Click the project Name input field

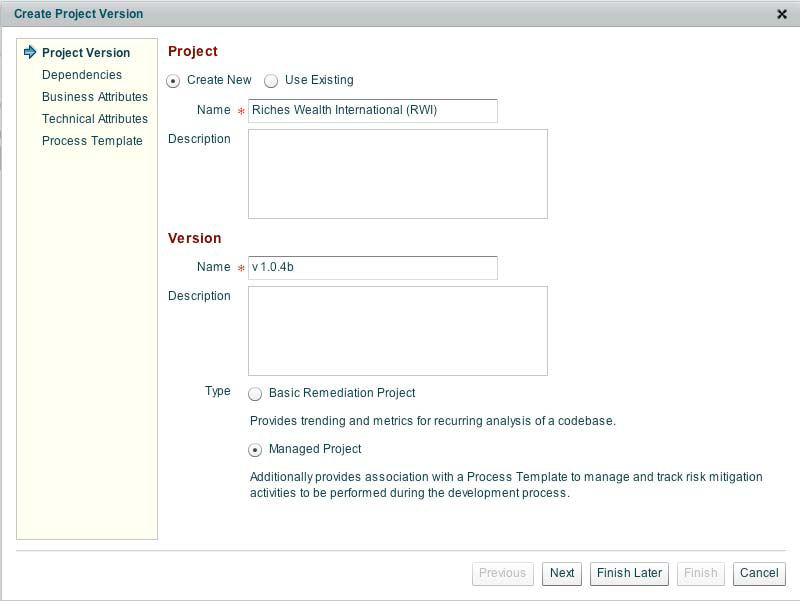click(372, 110)
